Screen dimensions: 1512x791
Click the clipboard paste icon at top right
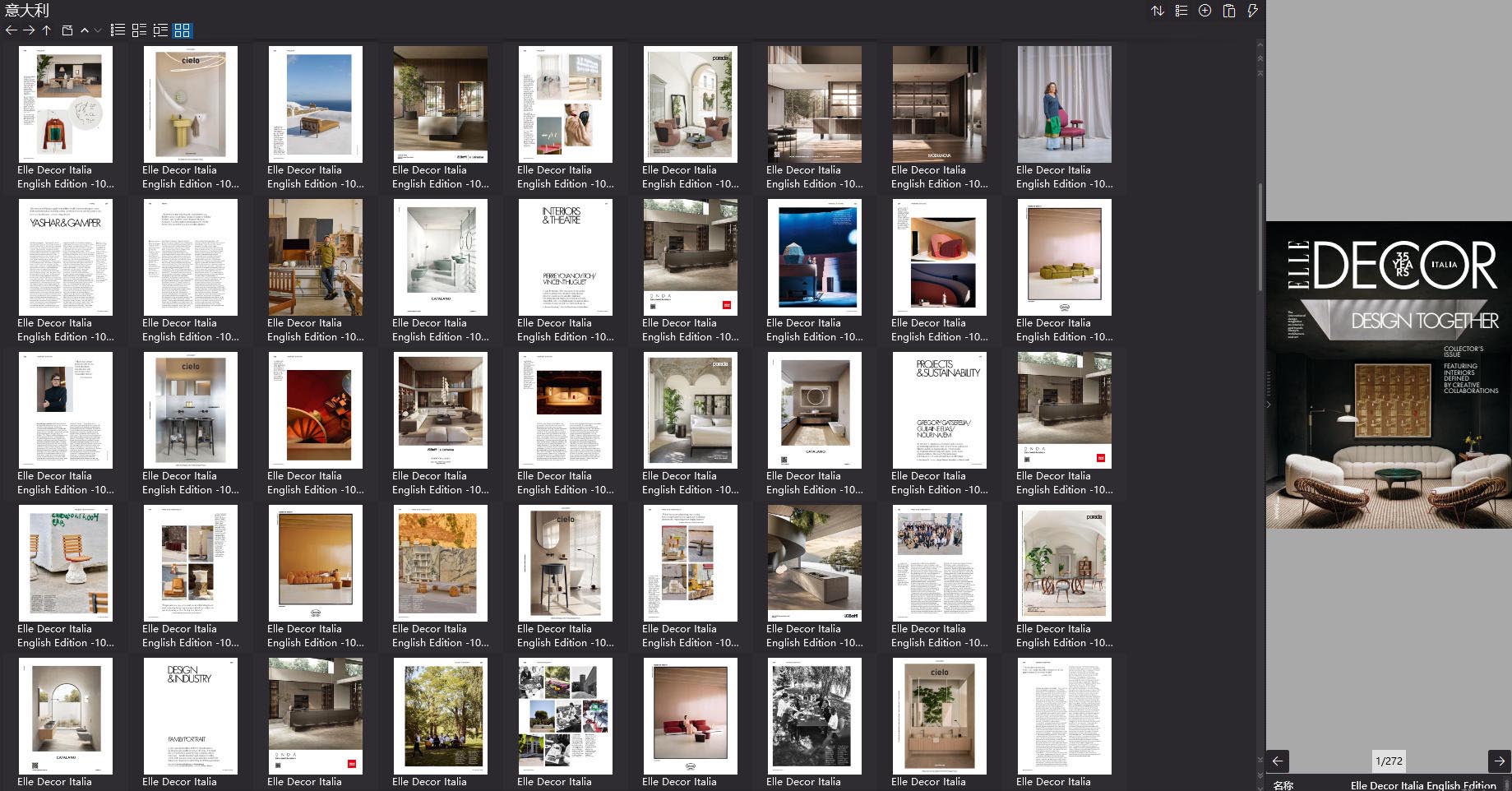(x=1228, y=11)
